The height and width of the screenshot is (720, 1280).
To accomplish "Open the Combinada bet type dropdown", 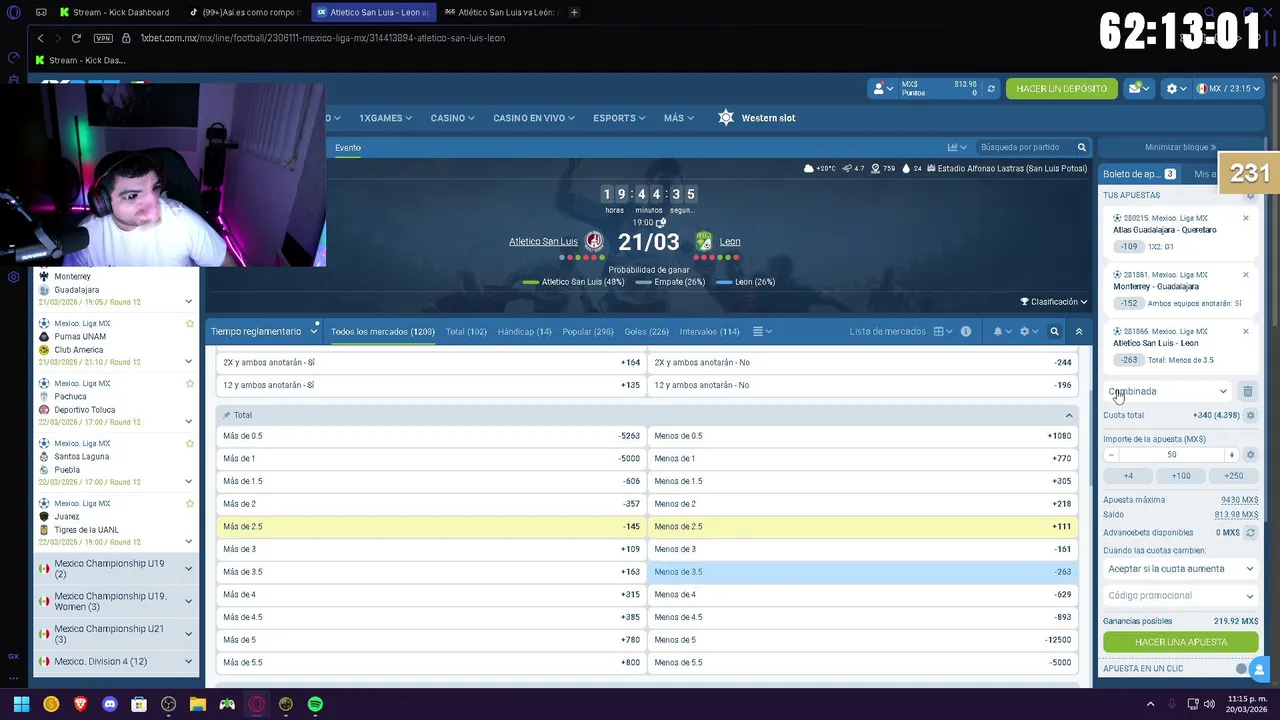I will click(1168, 391).
